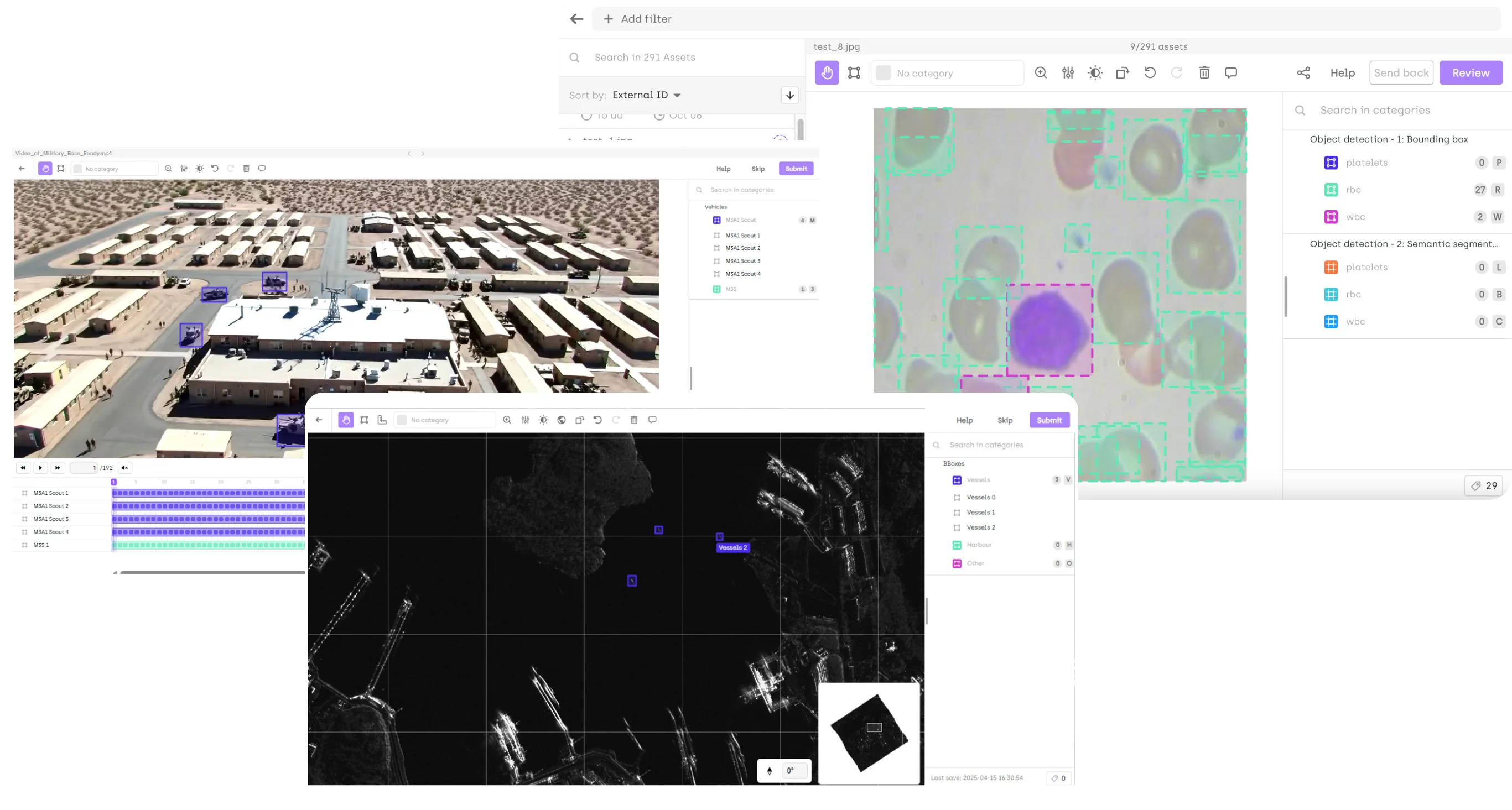The image size is (1512, 810).
Task: Play the military base video
Action: (40, 468)
